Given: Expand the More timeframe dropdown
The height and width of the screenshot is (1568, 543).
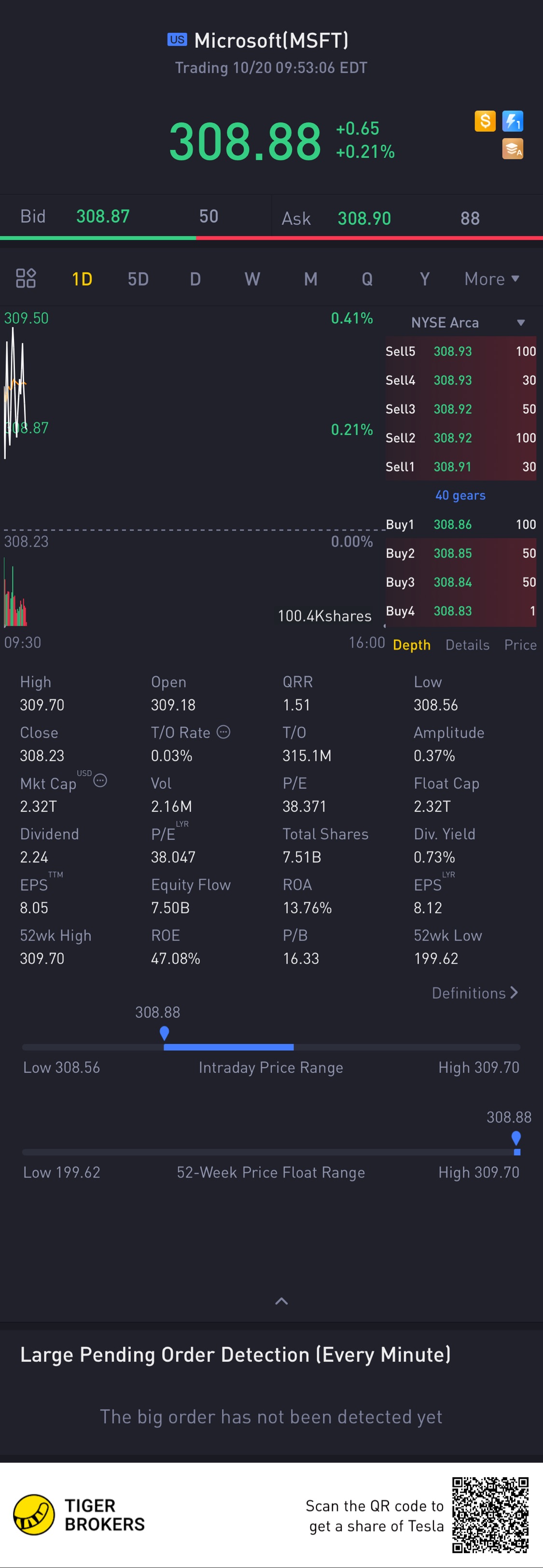Looking at the screenshot, I should point(492,279).
